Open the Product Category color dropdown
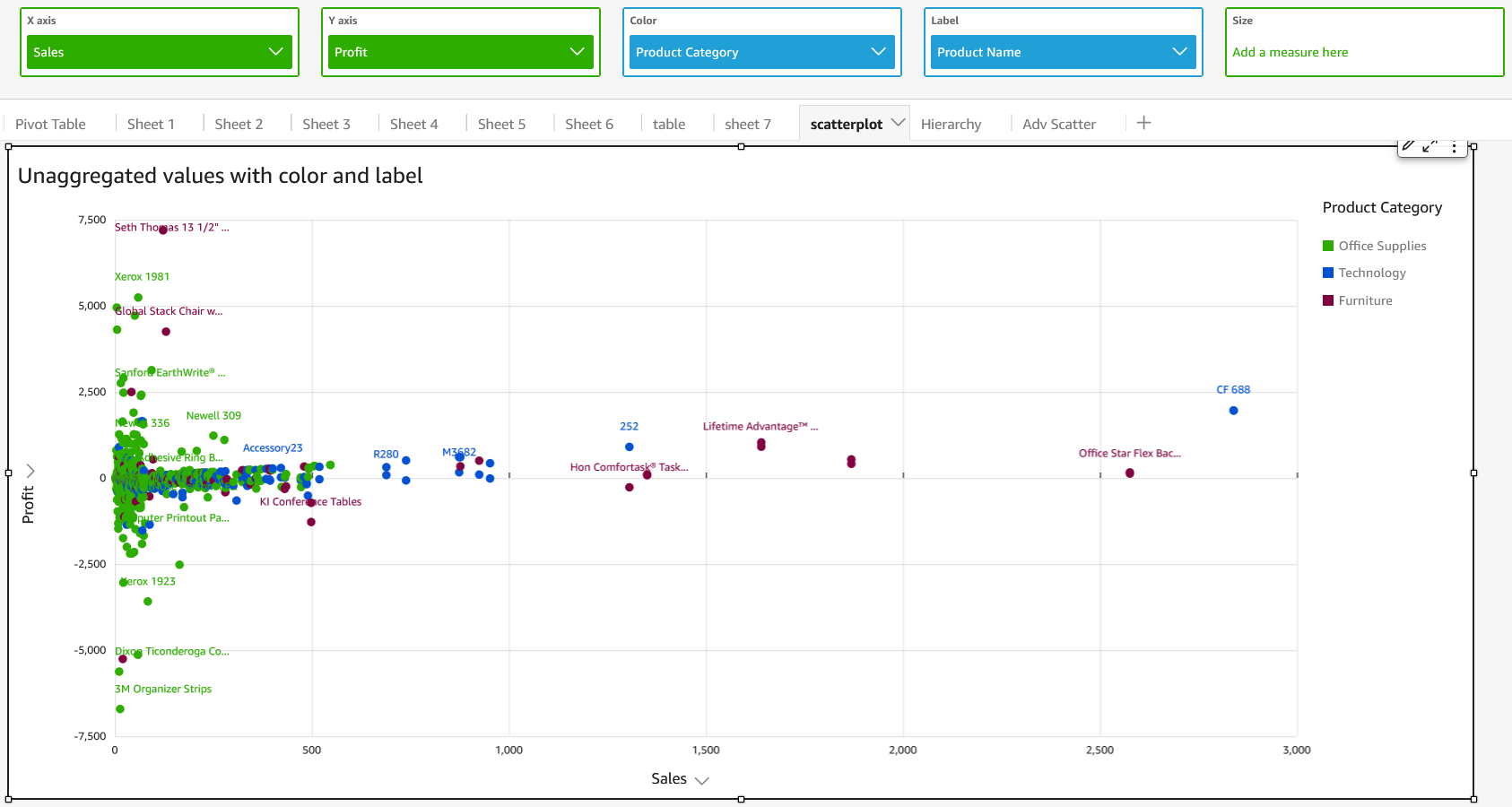1512x807 pixels. point(878,52)
